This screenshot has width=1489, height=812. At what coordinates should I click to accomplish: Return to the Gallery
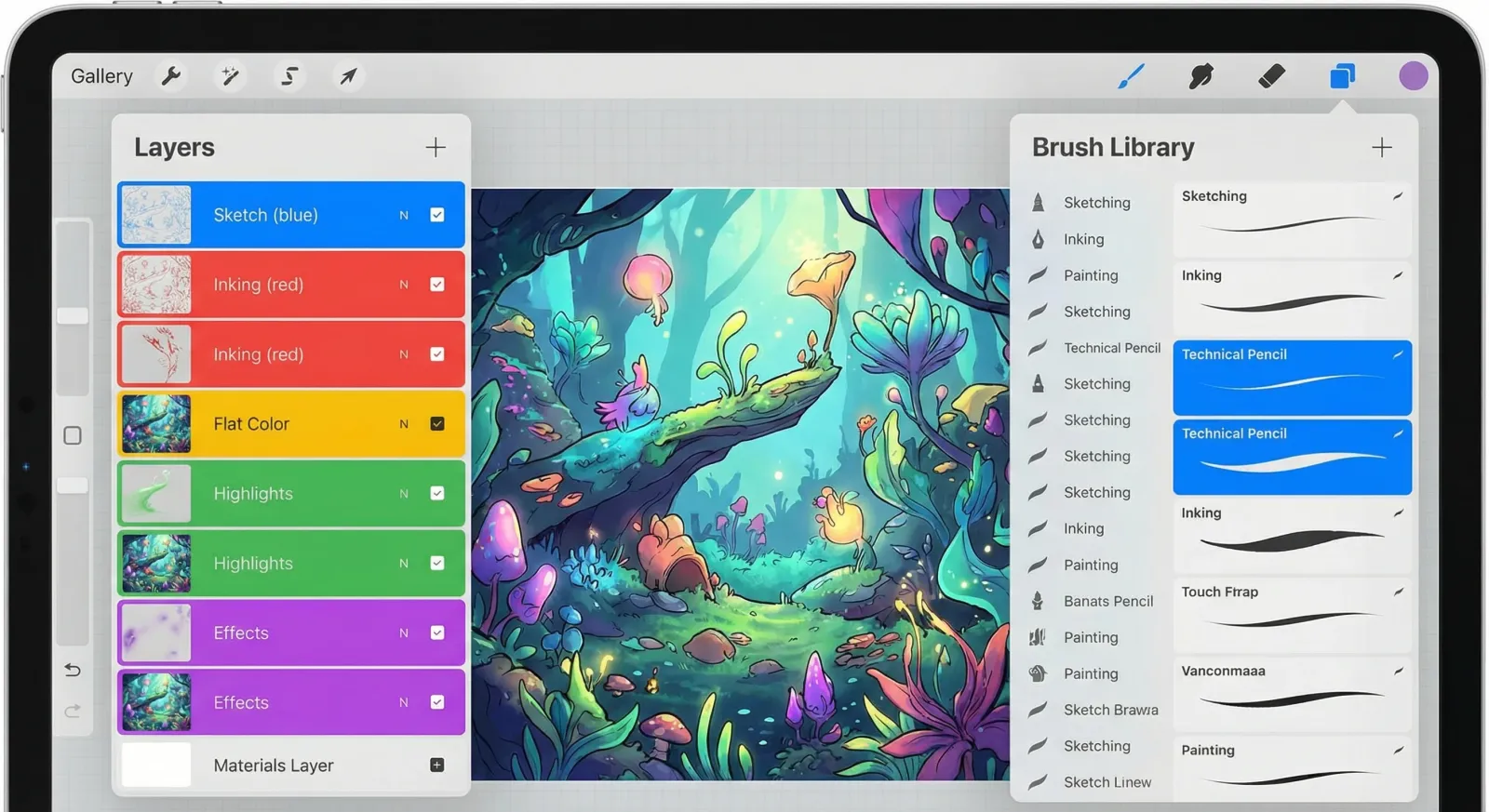point(101,76)
